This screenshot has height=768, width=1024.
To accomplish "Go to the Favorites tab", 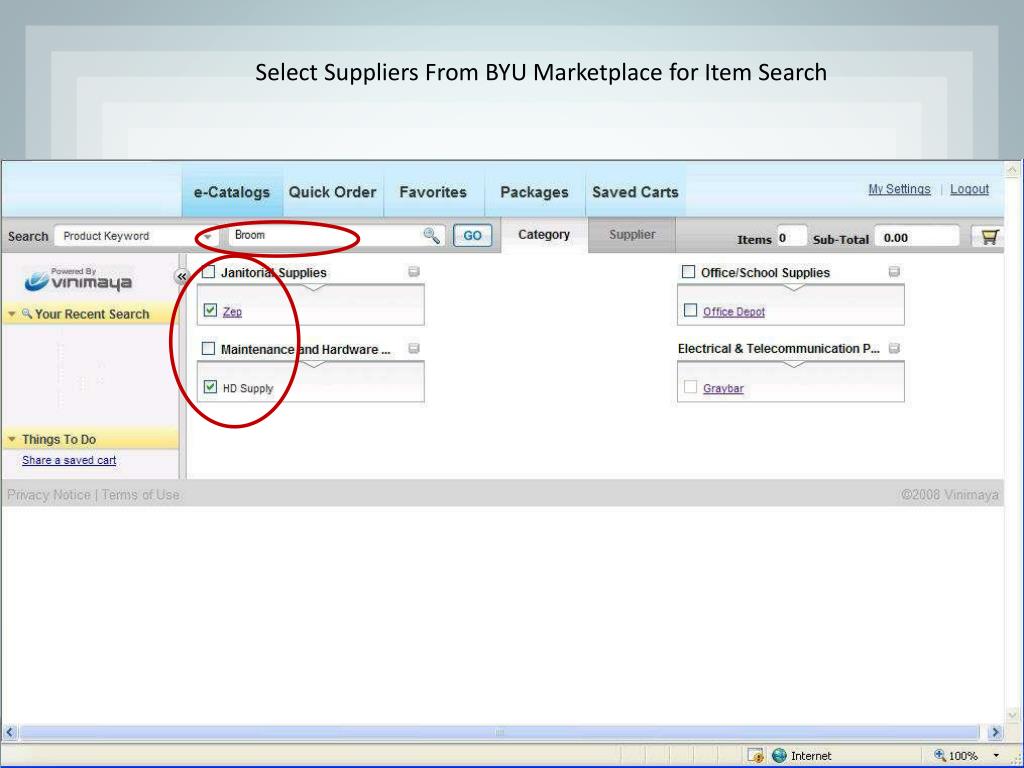I will click(x=433, y=192).
